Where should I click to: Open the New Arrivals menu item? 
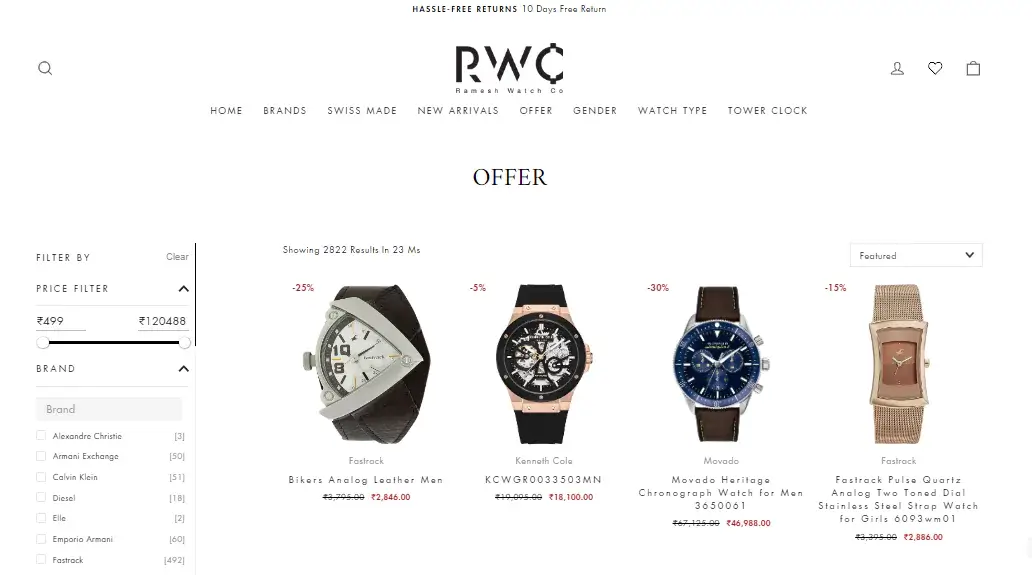coord(458,111)
